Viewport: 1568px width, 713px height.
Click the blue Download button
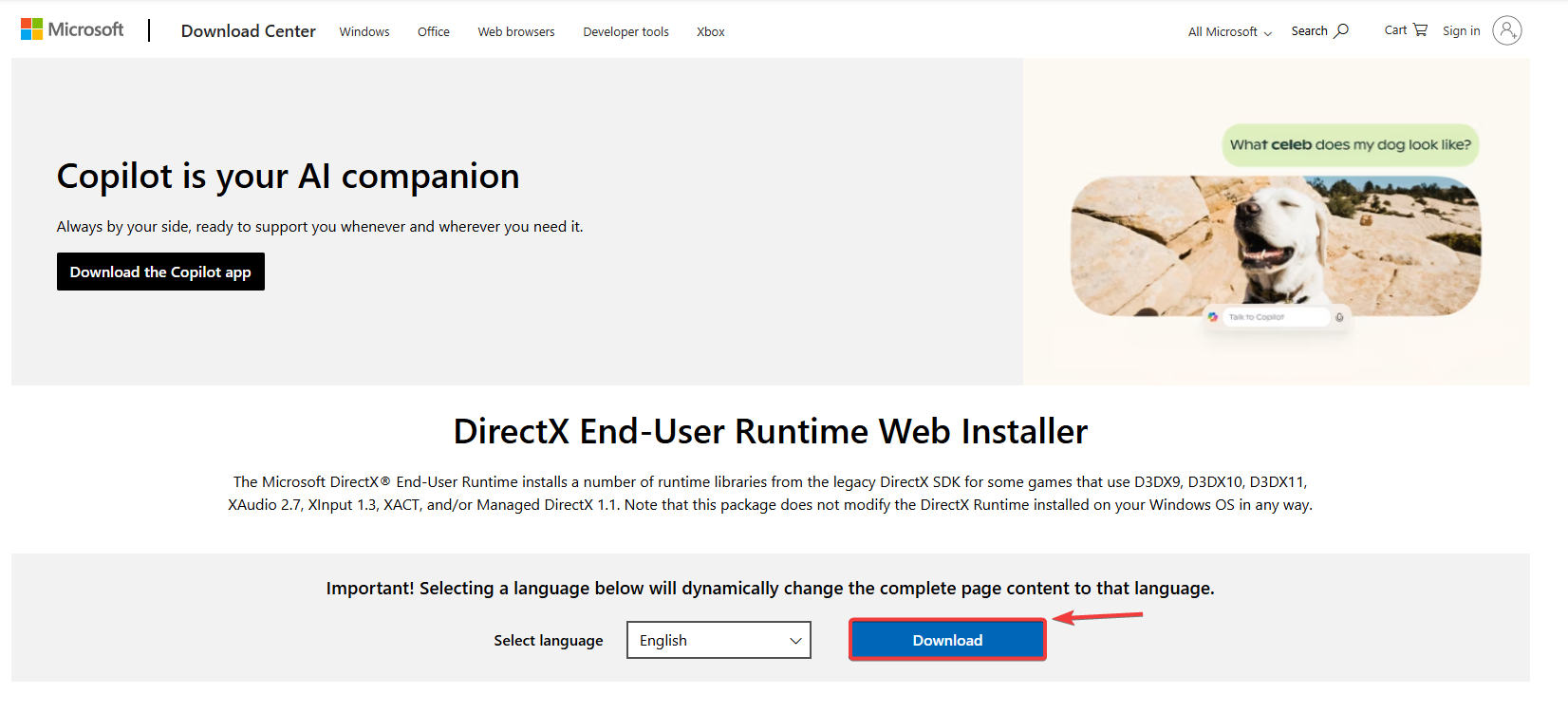(947, 640)
